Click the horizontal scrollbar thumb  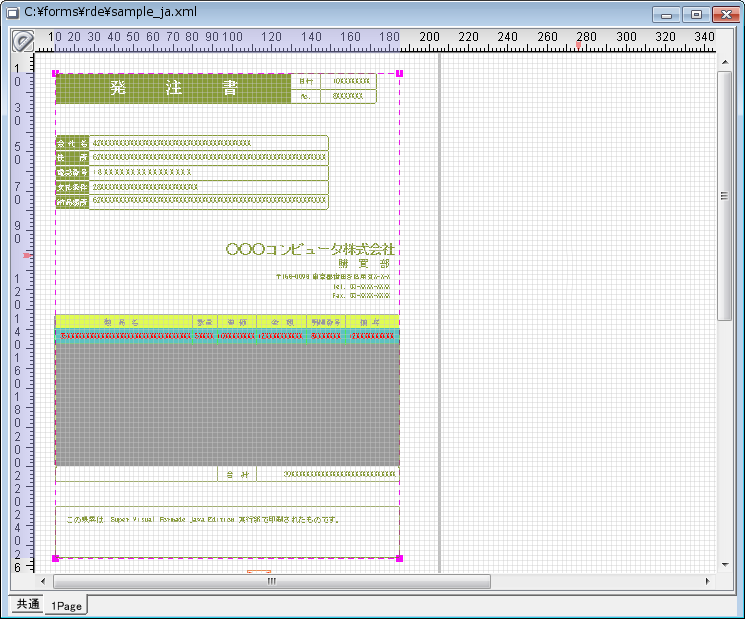tap(272, 581)
